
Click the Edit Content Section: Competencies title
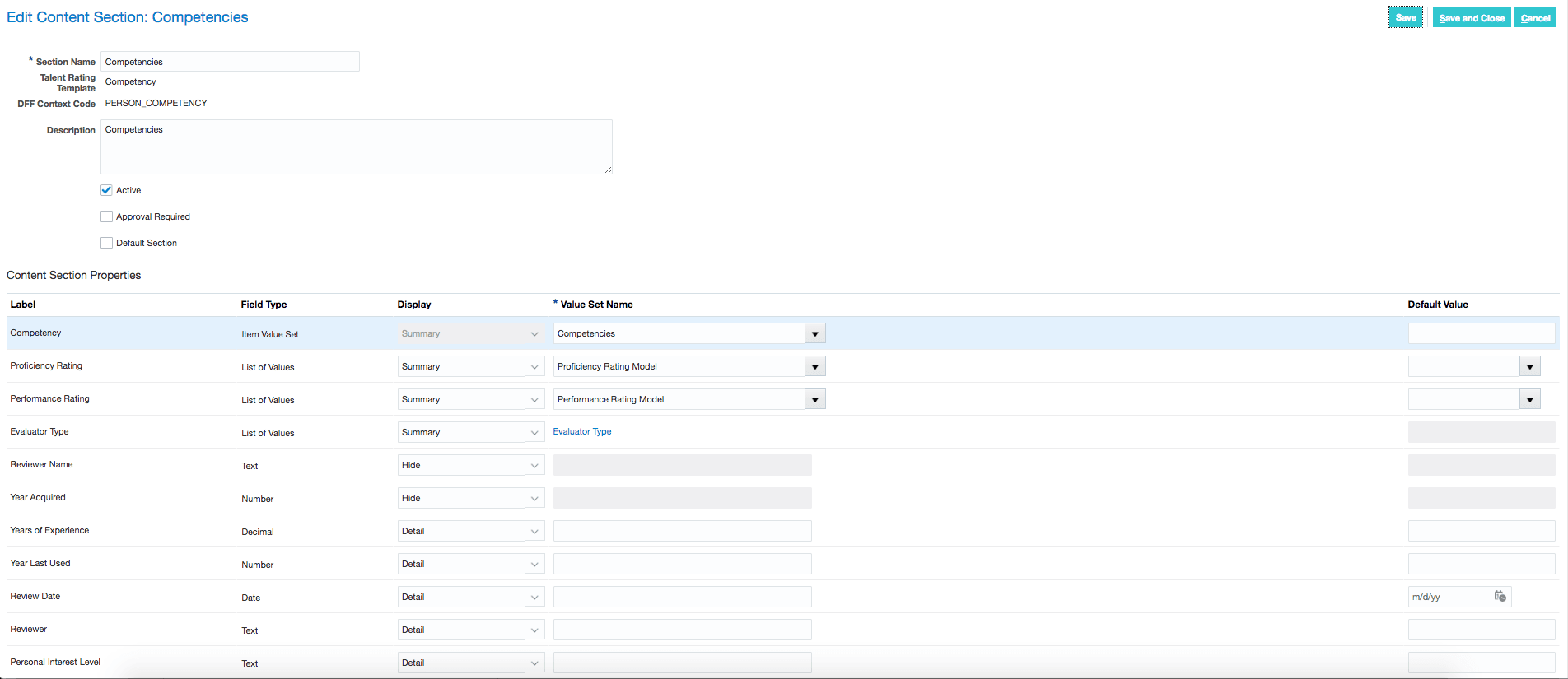pyautogui.click(x=128, y=17)
